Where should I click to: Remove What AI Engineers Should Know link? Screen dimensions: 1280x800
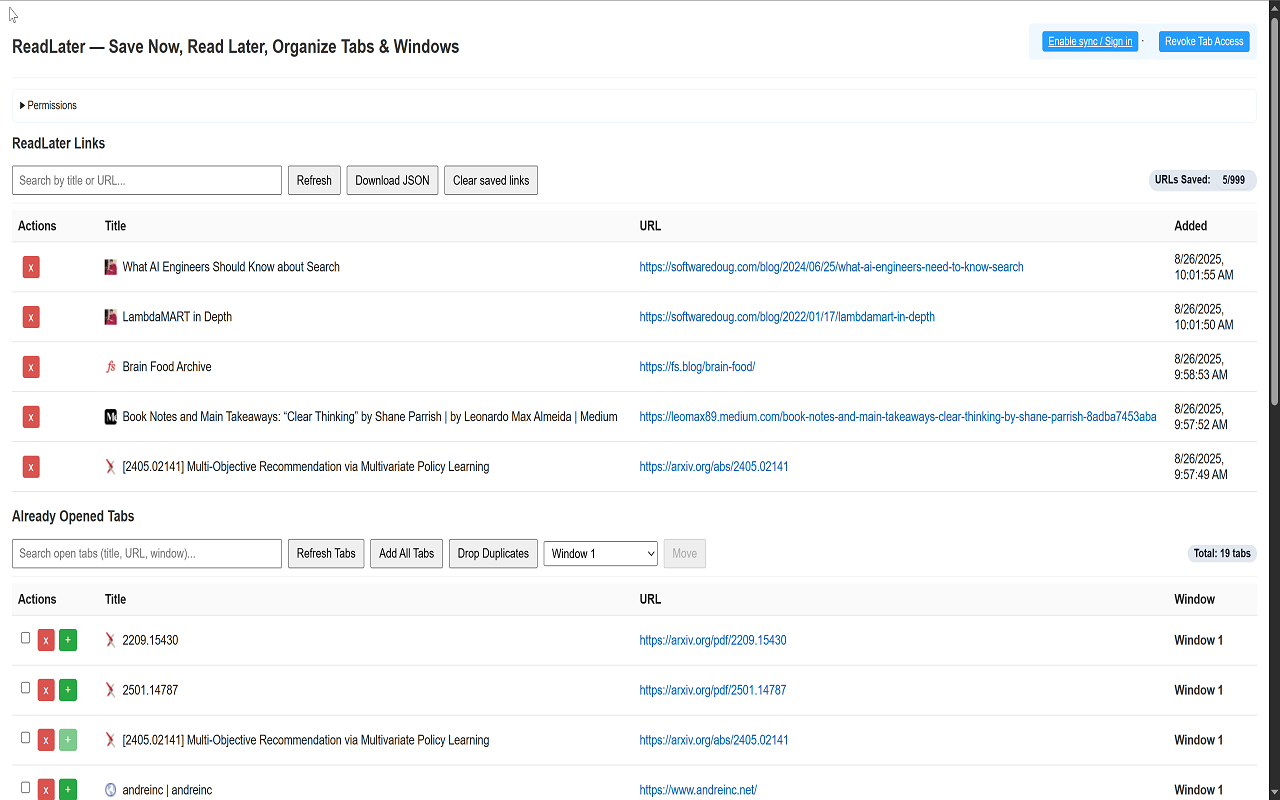pos(31,267)
